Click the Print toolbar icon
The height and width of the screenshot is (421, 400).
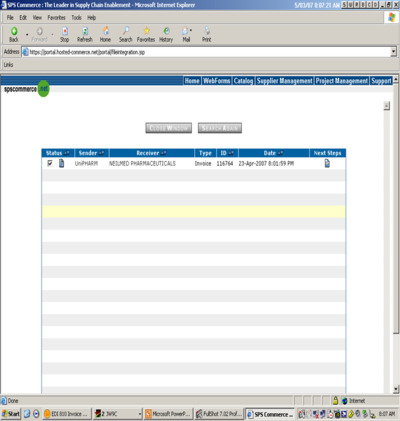pyautogui.click(x=207, y=31)
